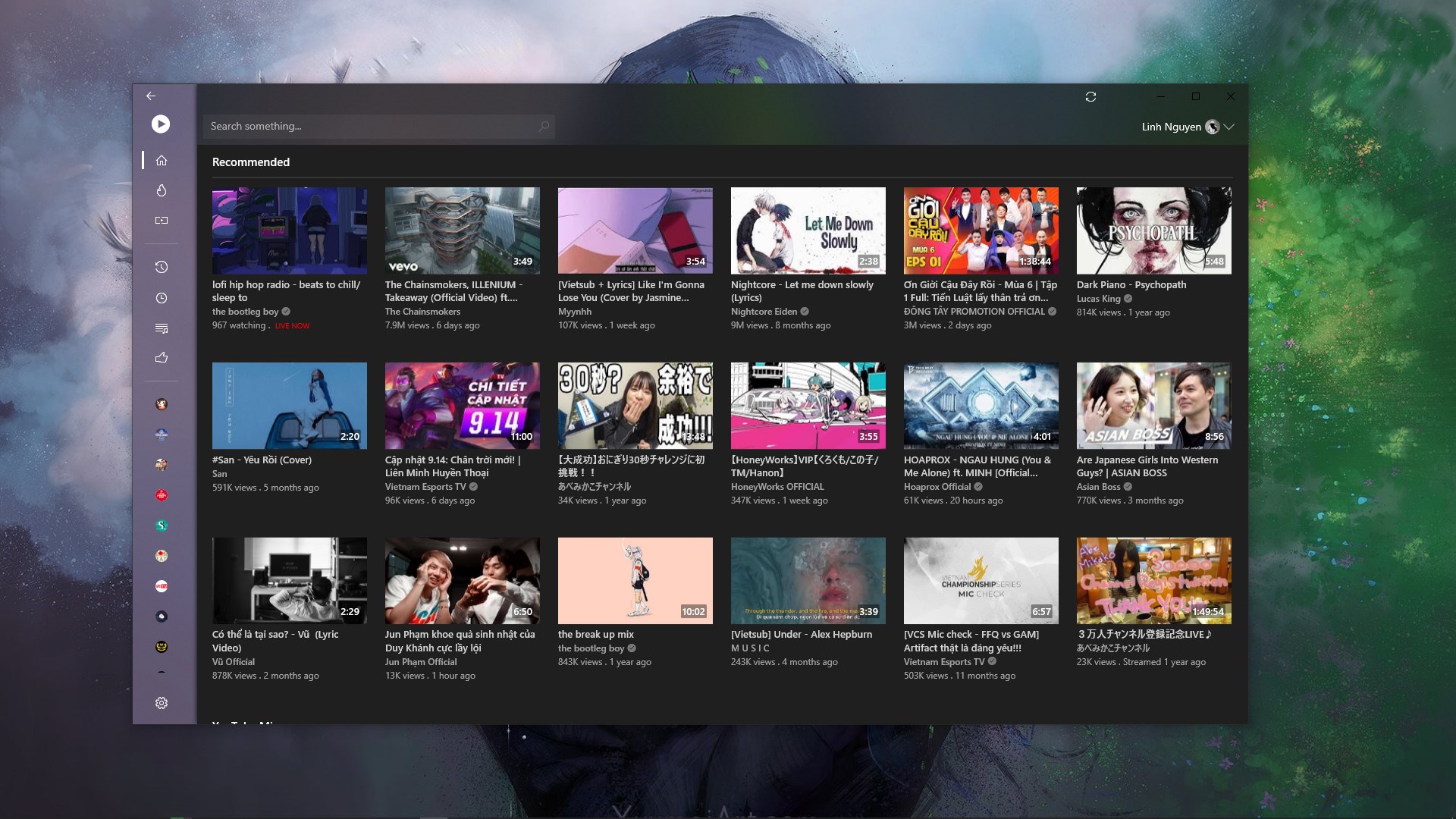
Task: Open the Watch Later clock icon
Action: (162, 298)
